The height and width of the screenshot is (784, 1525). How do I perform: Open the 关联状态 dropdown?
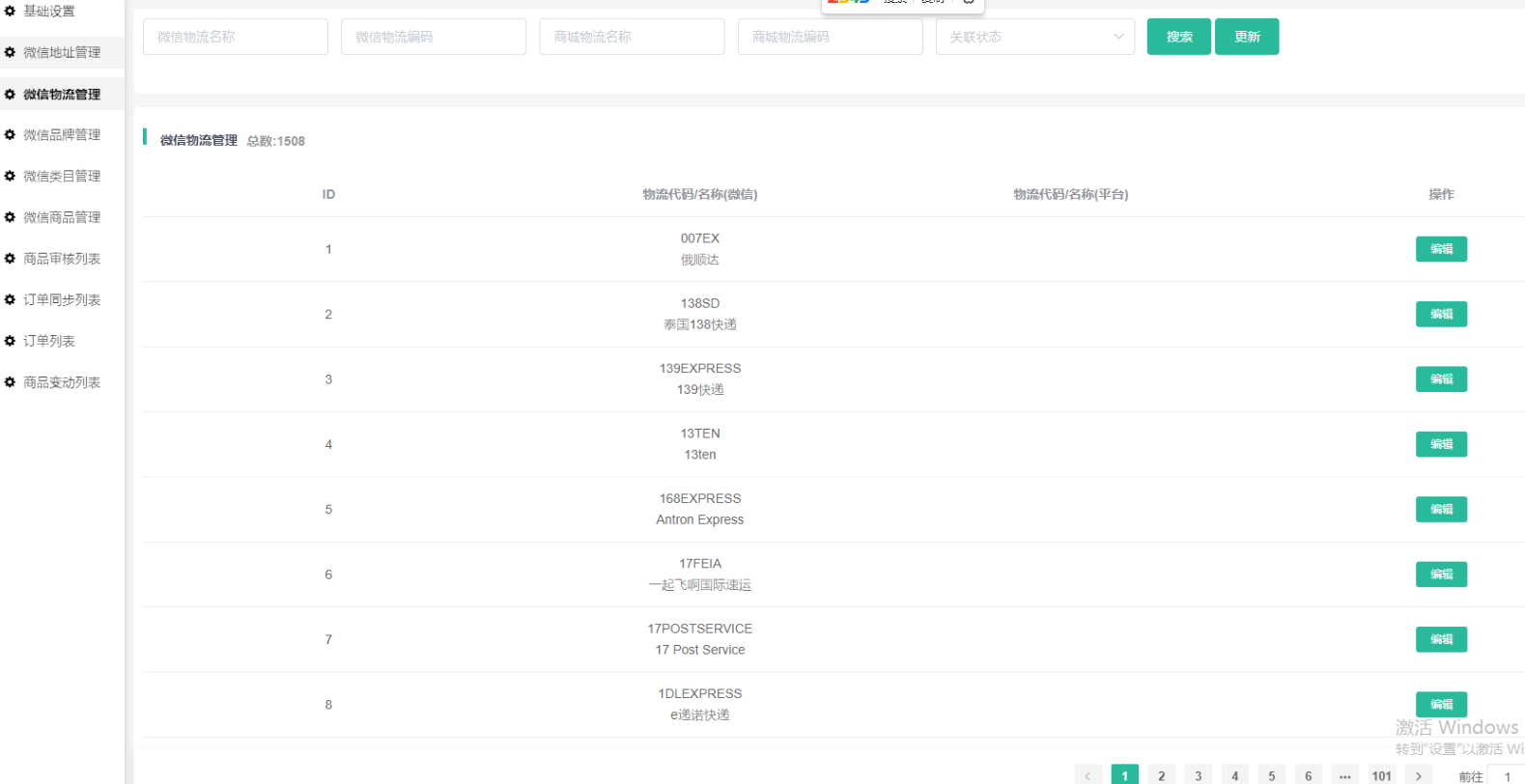point(1034,37)
